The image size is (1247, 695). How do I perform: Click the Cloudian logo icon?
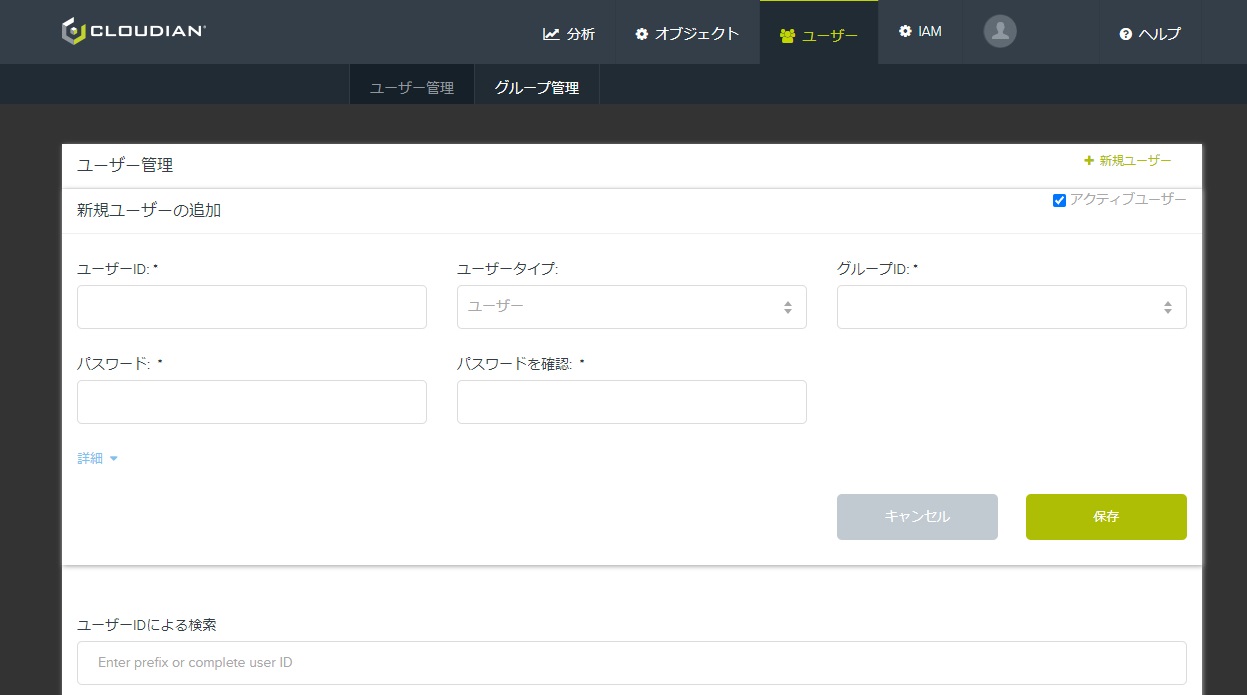click(73, 32)
